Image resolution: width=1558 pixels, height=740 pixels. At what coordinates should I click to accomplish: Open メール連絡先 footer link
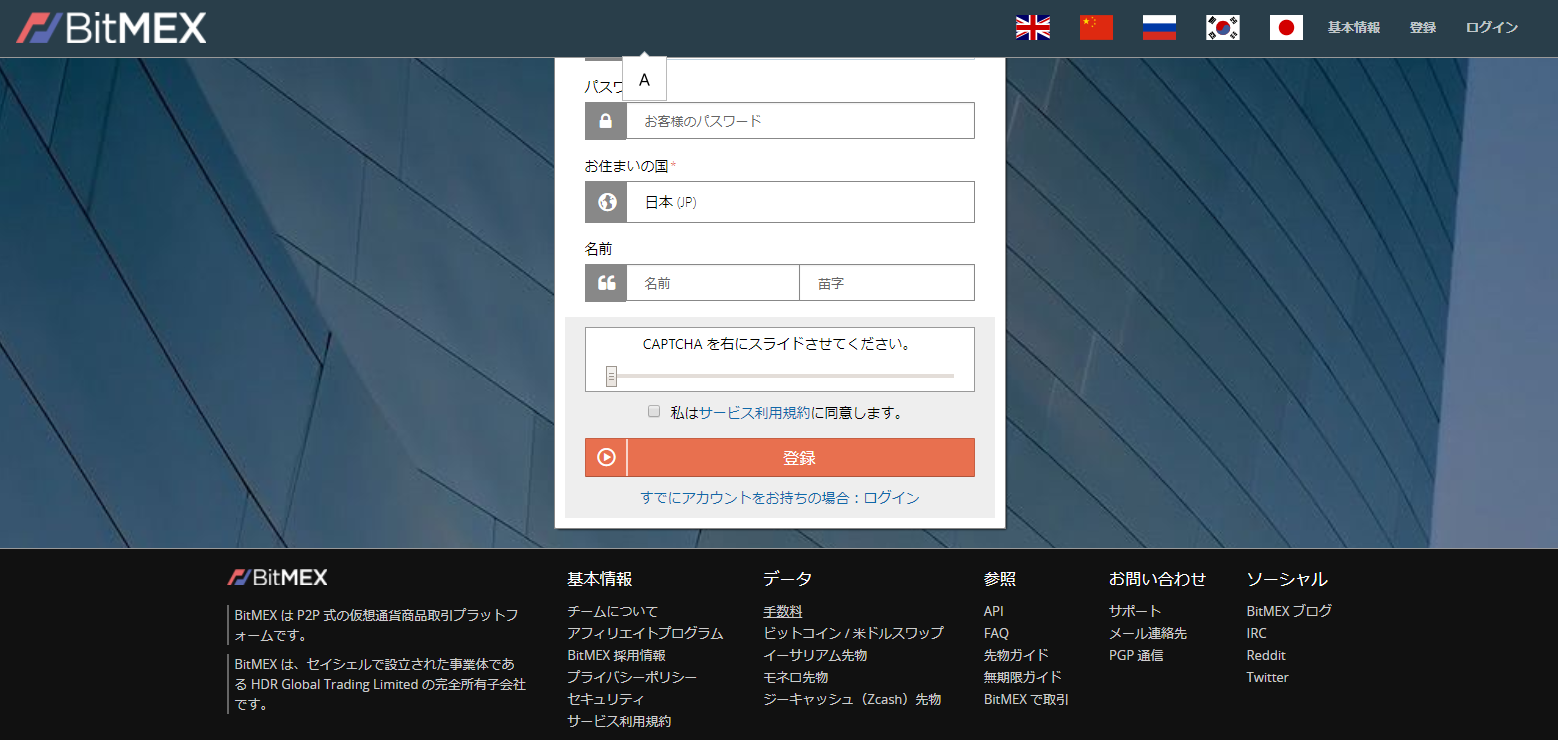[1148, 633]
